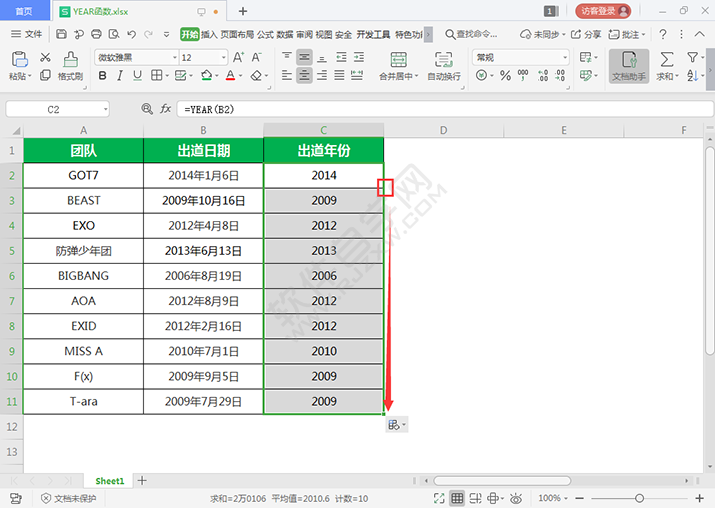Click the Save icon in quick toolbar
715x508 pixels.
click(61, 34)
